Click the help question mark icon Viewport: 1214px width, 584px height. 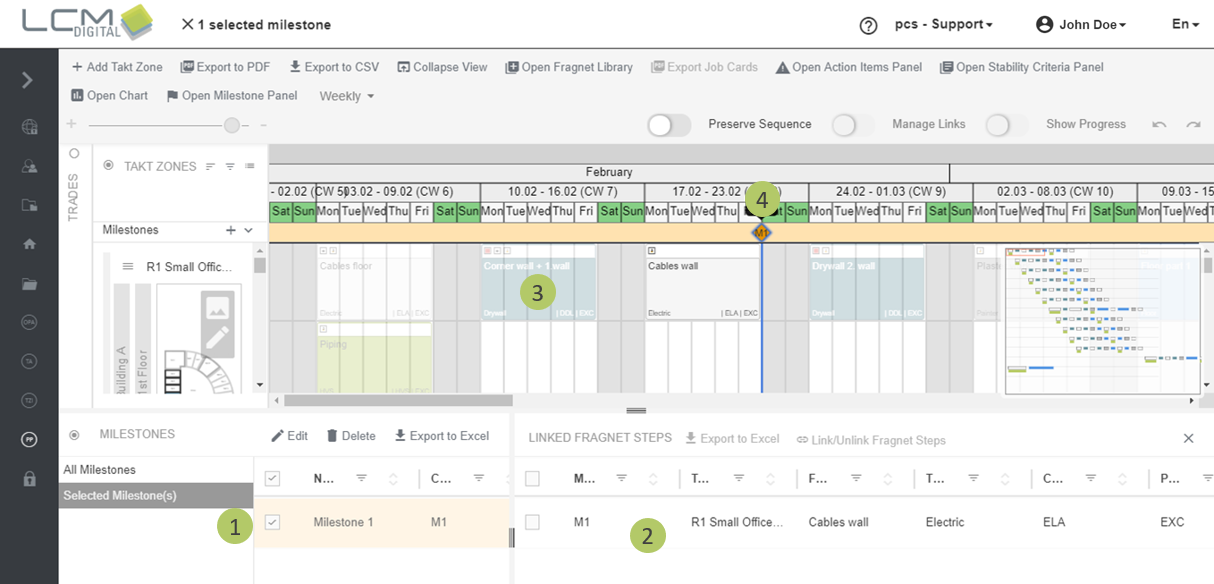(x=868, y=25)
